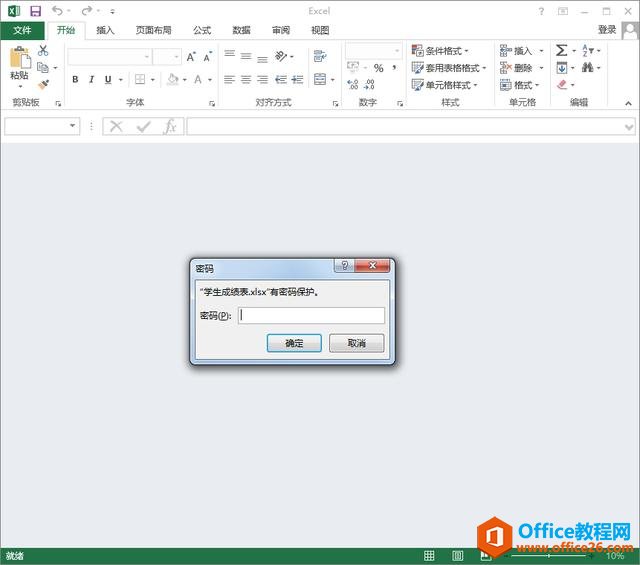The height and width of the screenshot is (565, 640).
Task: Click Decrease Decimal icon
Action: pos(369,85)
